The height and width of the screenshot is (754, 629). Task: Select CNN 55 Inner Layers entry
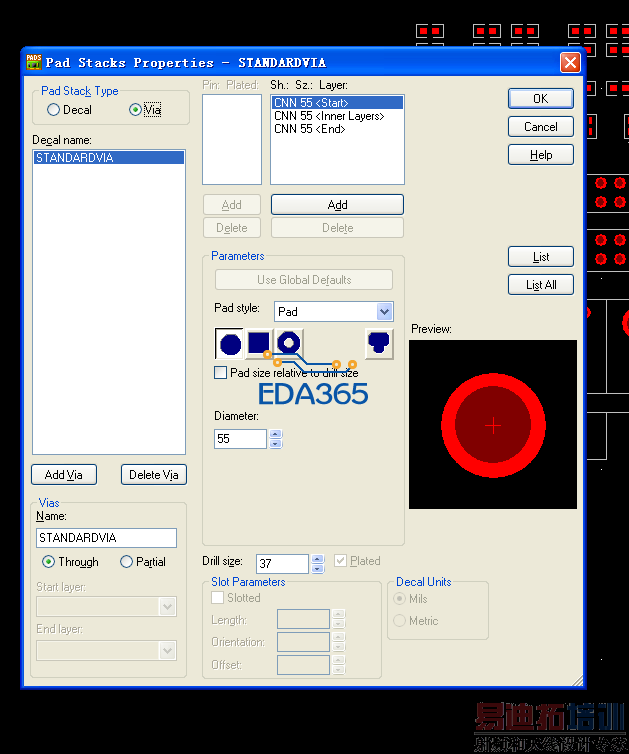tap(329, 116)
